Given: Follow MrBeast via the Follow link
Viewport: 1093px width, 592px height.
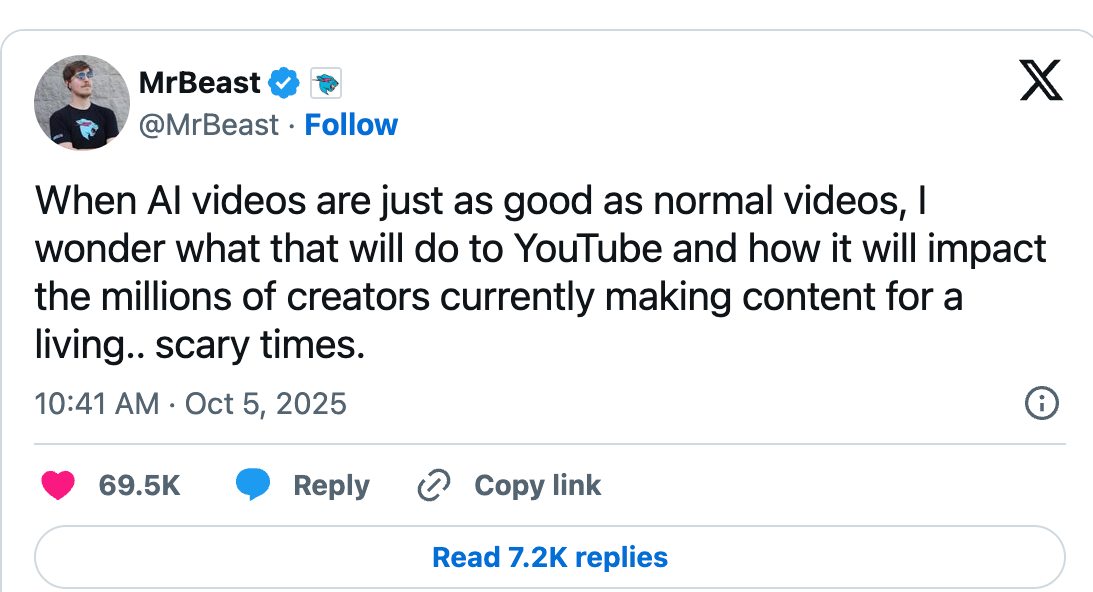Looking at the screenshot, I should click(x=351, y=125).
